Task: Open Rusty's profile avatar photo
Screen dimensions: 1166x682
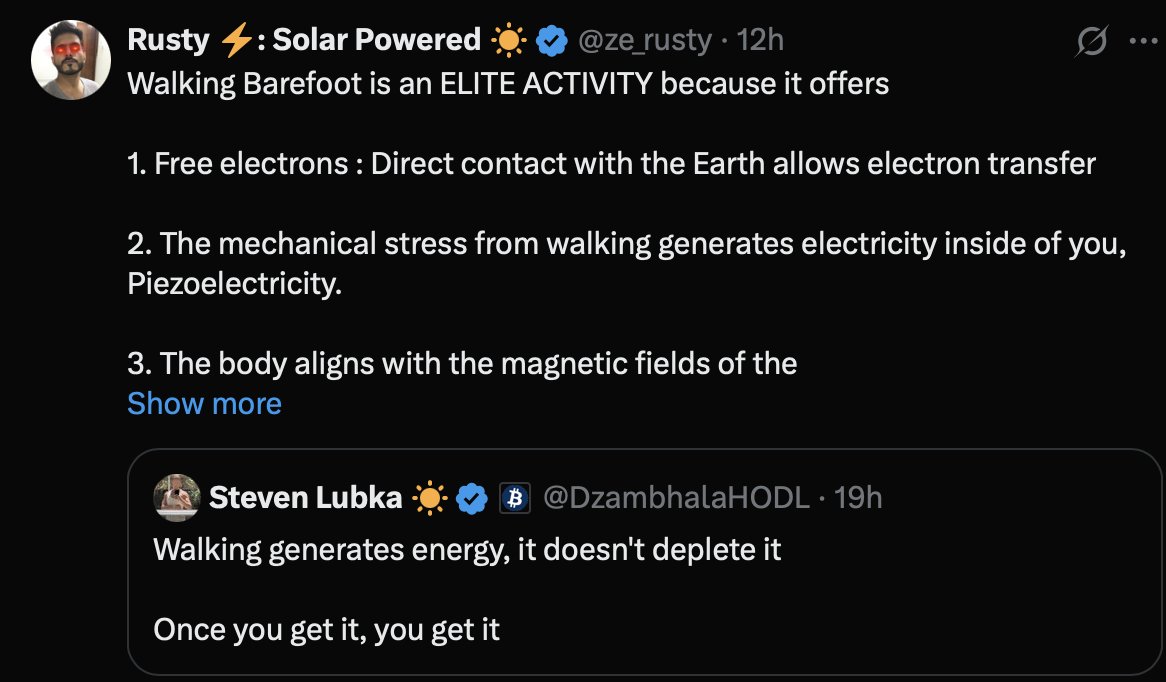Action: pos(70,60)
